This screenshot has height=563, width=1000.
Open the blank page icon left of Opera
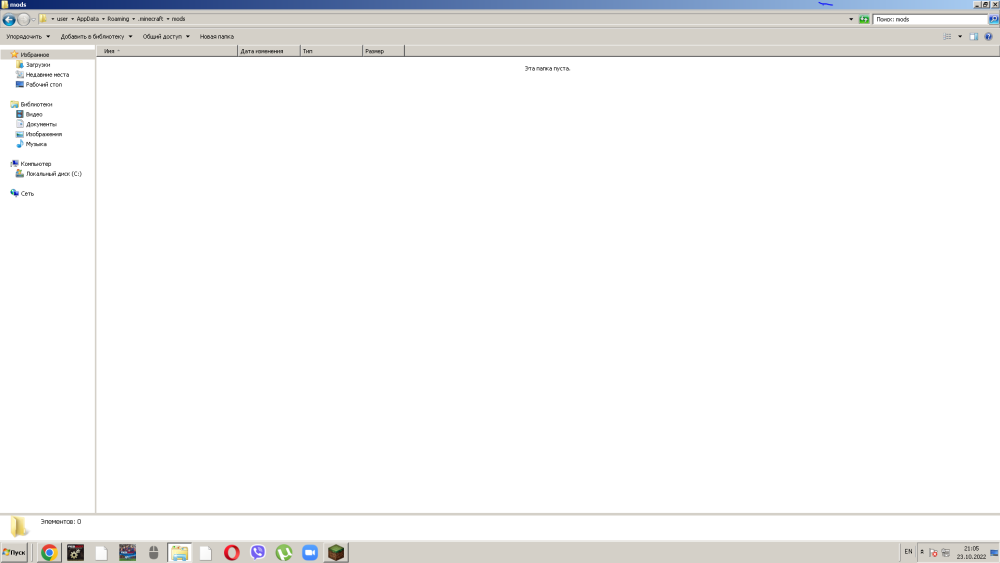pos(205,552)
